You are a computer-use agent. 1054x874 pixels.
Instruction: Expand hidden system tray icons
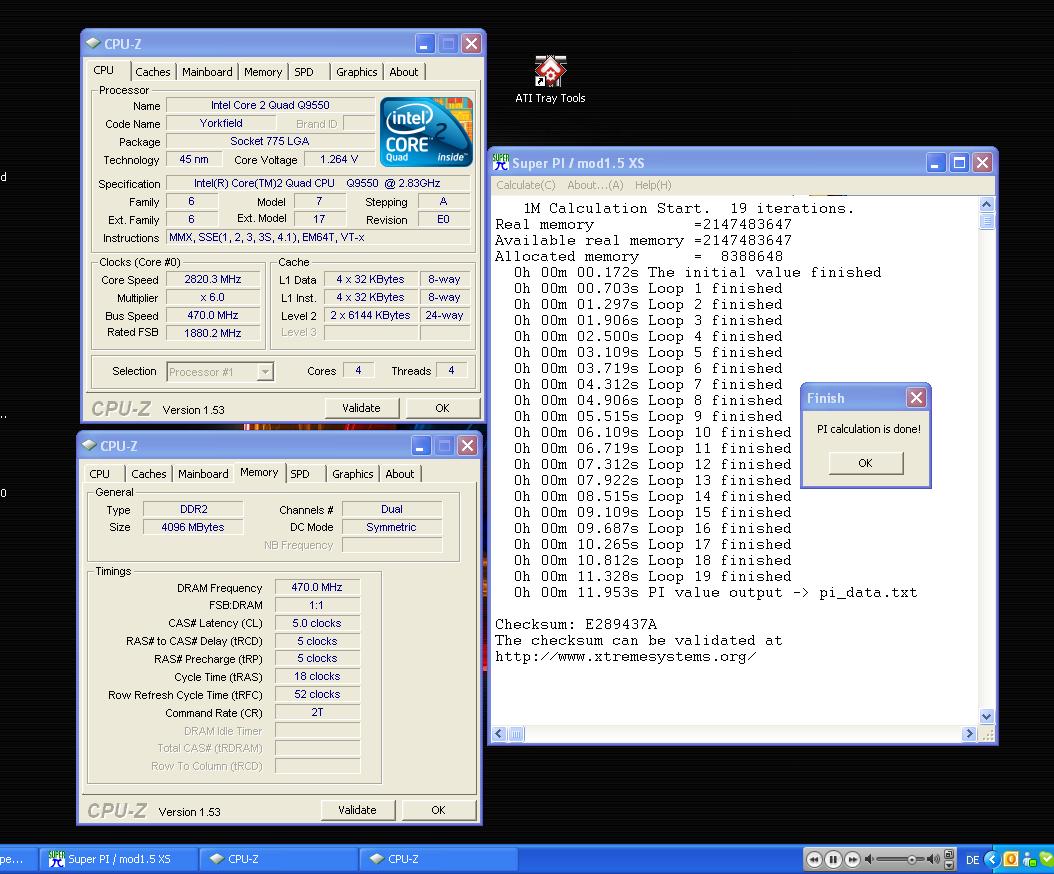point(992,859)
